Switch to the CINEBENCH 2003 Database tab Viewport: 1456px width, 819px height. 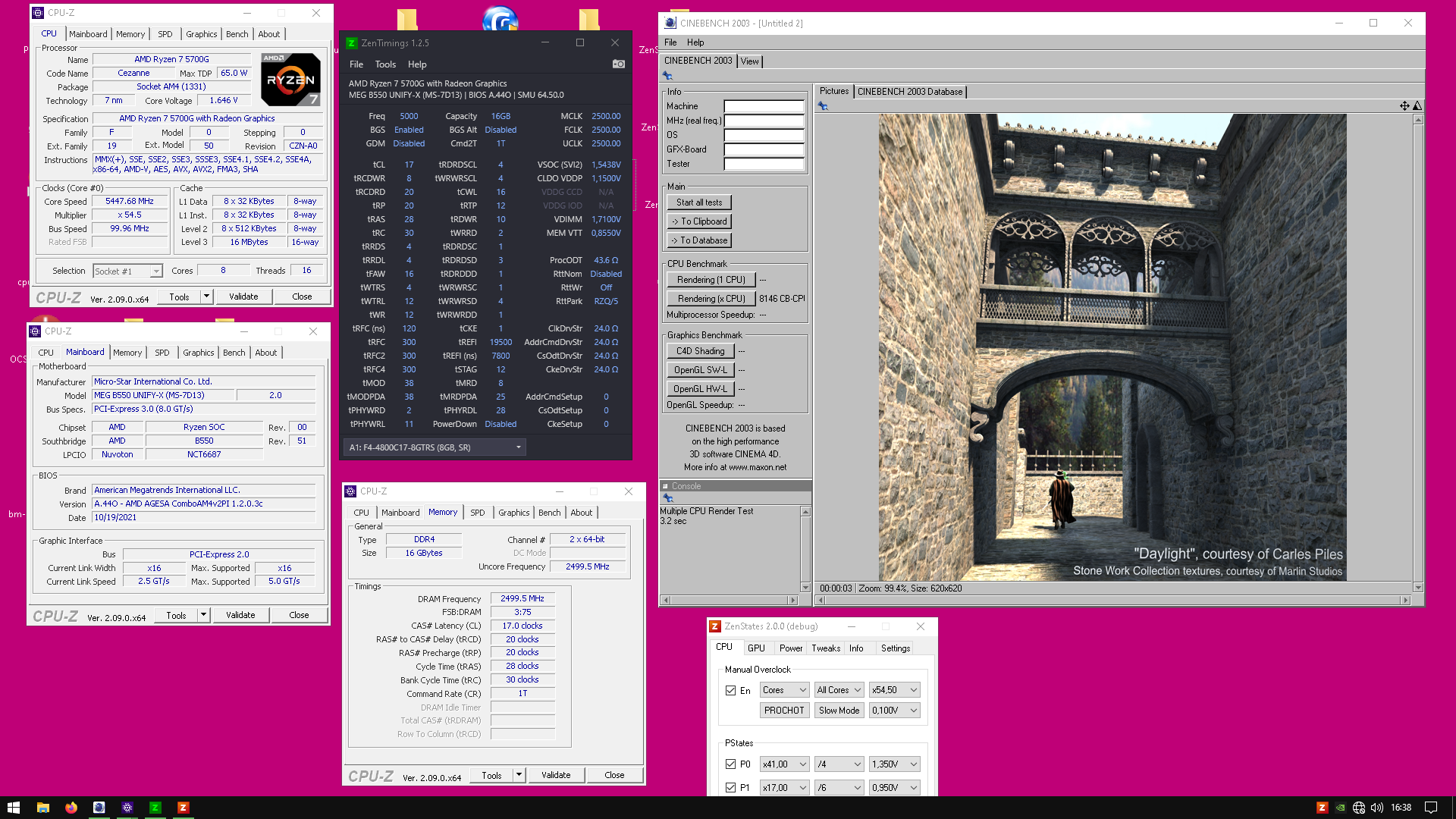(910, 92)
